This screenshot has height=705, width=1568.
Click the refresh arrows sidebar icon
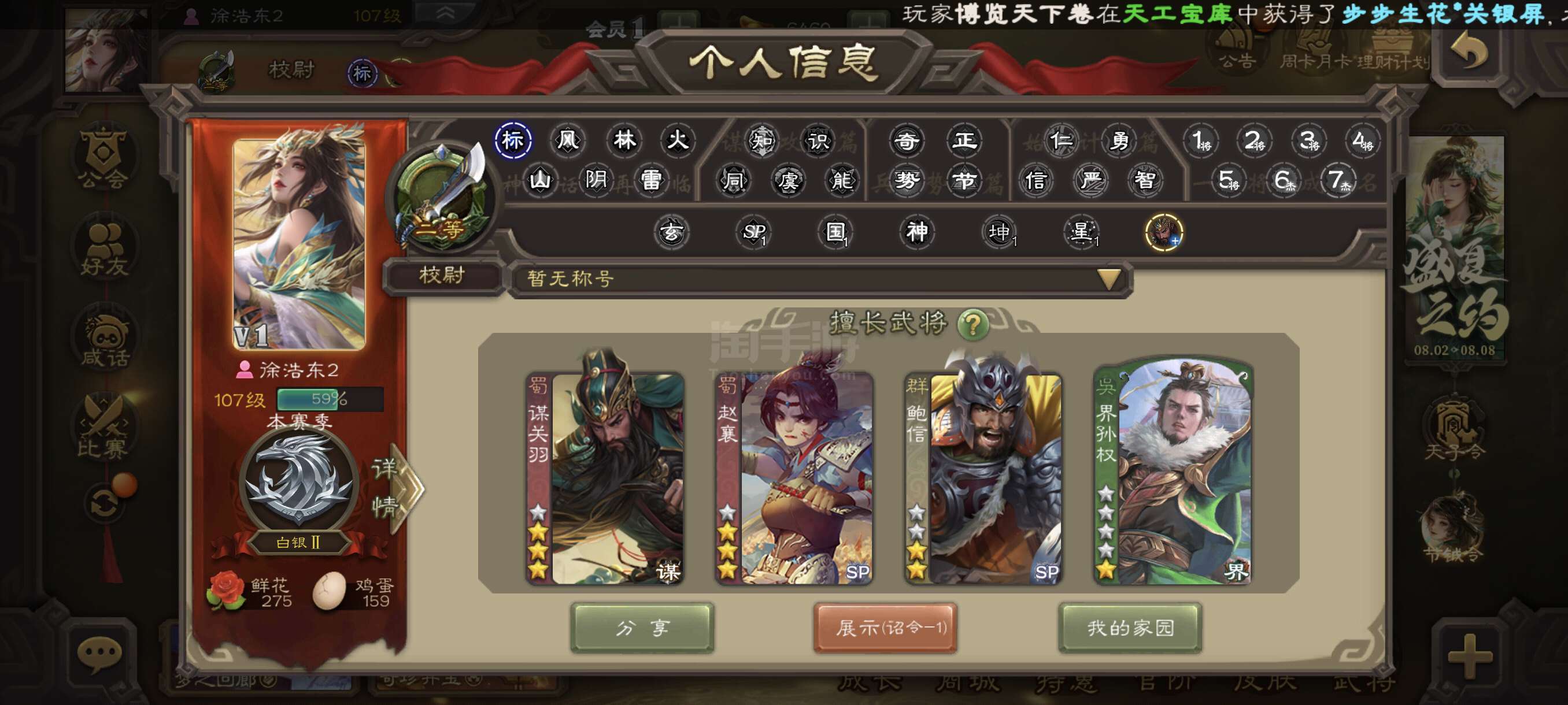(105, 502)
